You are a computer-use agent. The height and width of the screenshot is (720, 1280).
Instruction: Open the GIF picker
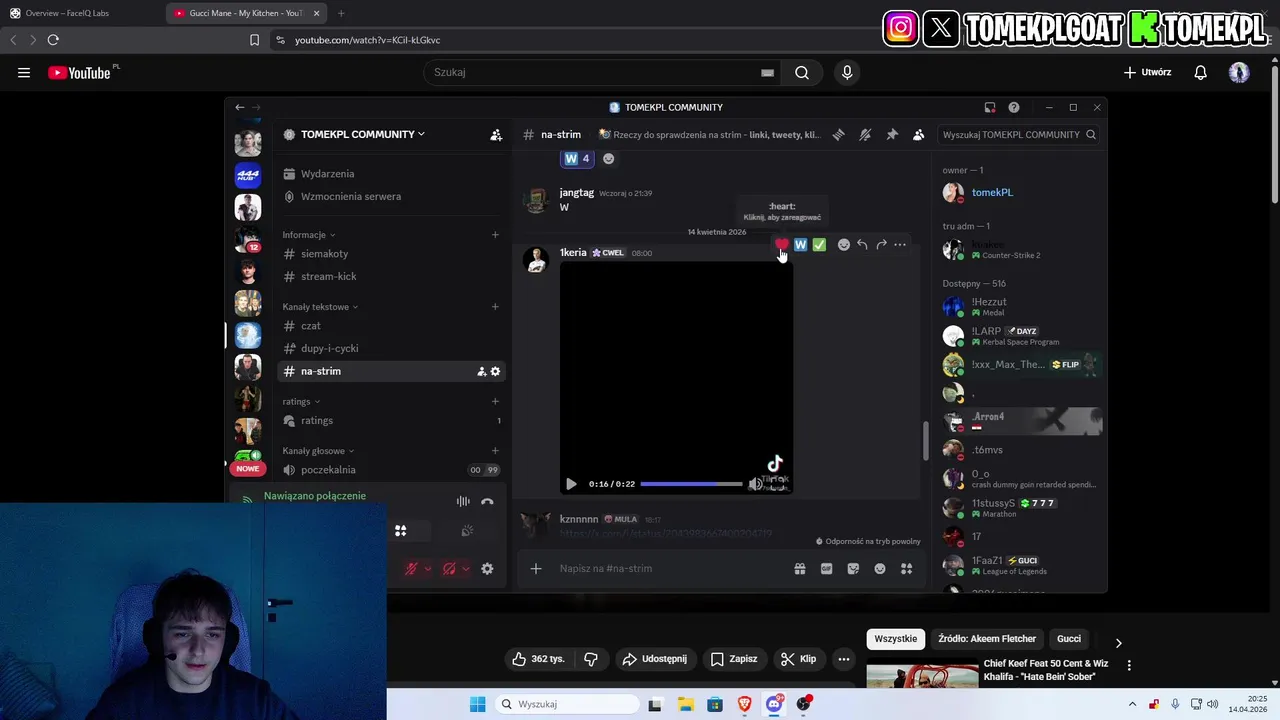tap(826, 569)
